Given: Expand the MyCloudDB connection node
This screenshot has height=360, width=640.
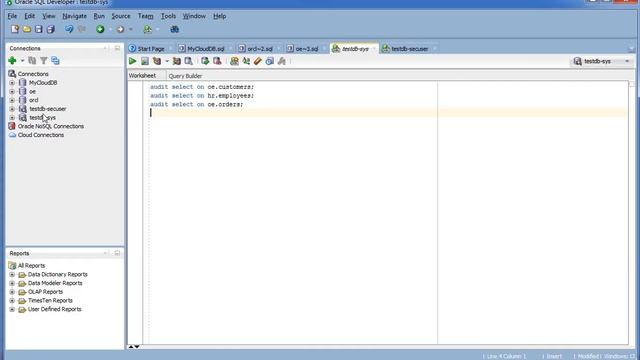Looking at the screenshot, I should coord(12,82).
